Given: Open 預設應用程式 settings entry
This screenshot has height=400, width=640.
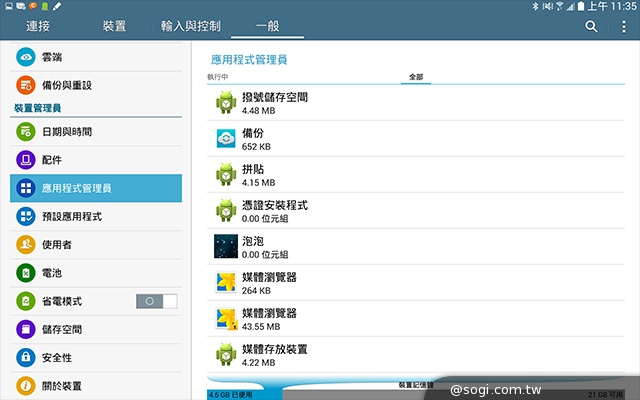Looking at the screenshot, I should (96, 216).
